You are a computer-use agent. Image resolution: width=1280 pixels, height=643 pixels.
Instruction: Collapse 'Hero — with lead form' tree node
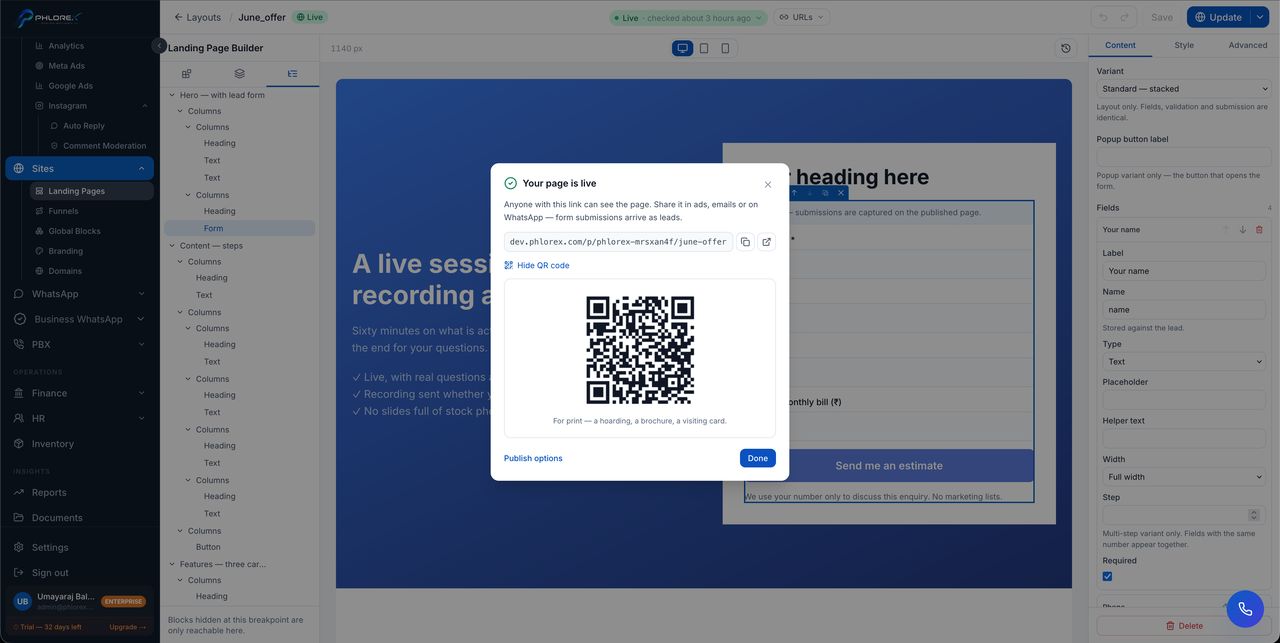172,95
